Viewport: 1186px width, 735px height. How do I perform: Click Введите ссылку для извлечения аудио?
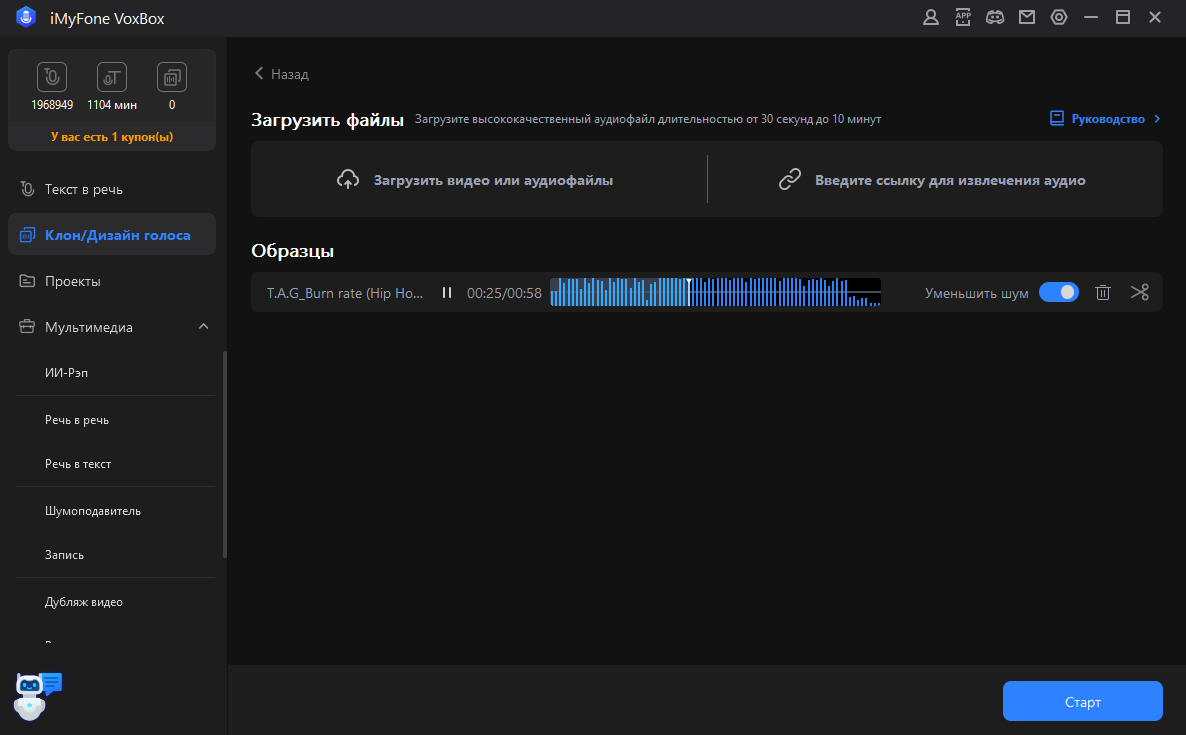(x=935, y=179)
